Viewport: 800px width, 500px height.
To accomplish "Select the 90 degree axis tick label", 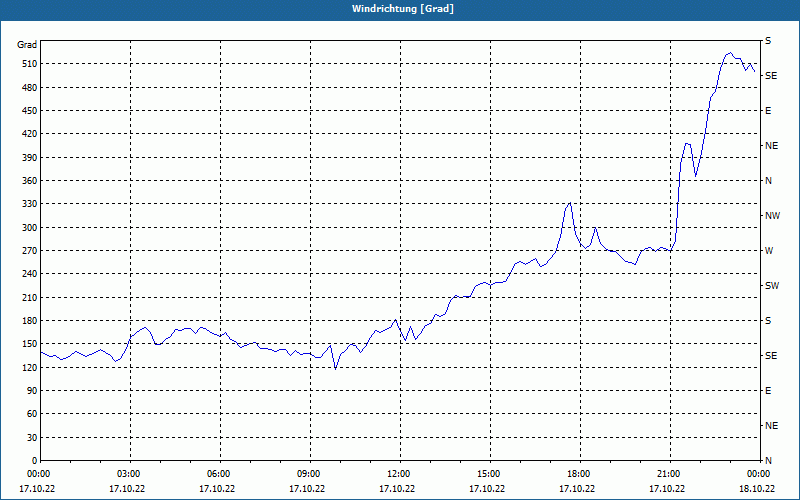I will point(30,391).
